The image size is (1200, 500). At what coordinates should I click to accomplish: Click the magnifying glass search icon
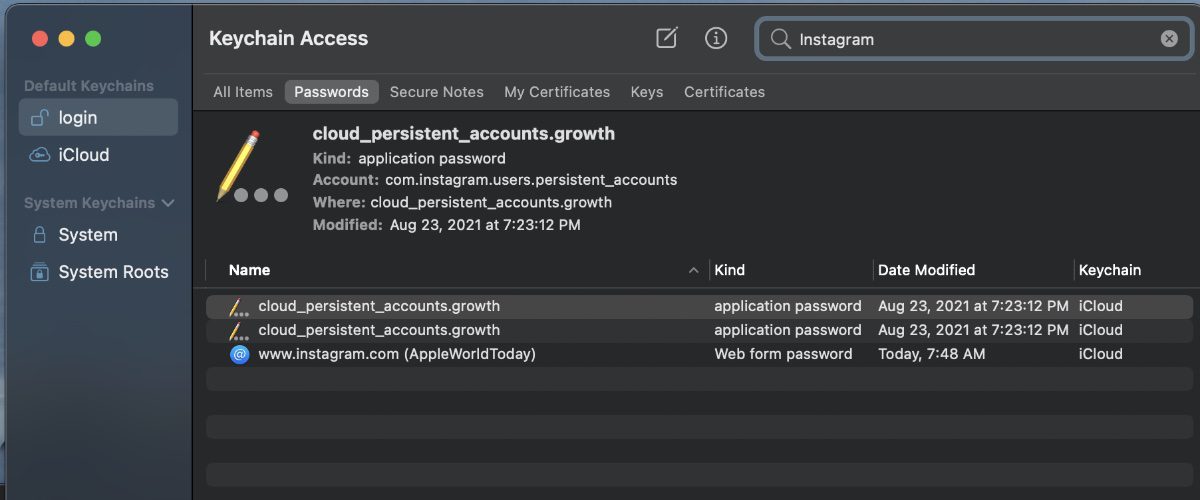[780, 40]
